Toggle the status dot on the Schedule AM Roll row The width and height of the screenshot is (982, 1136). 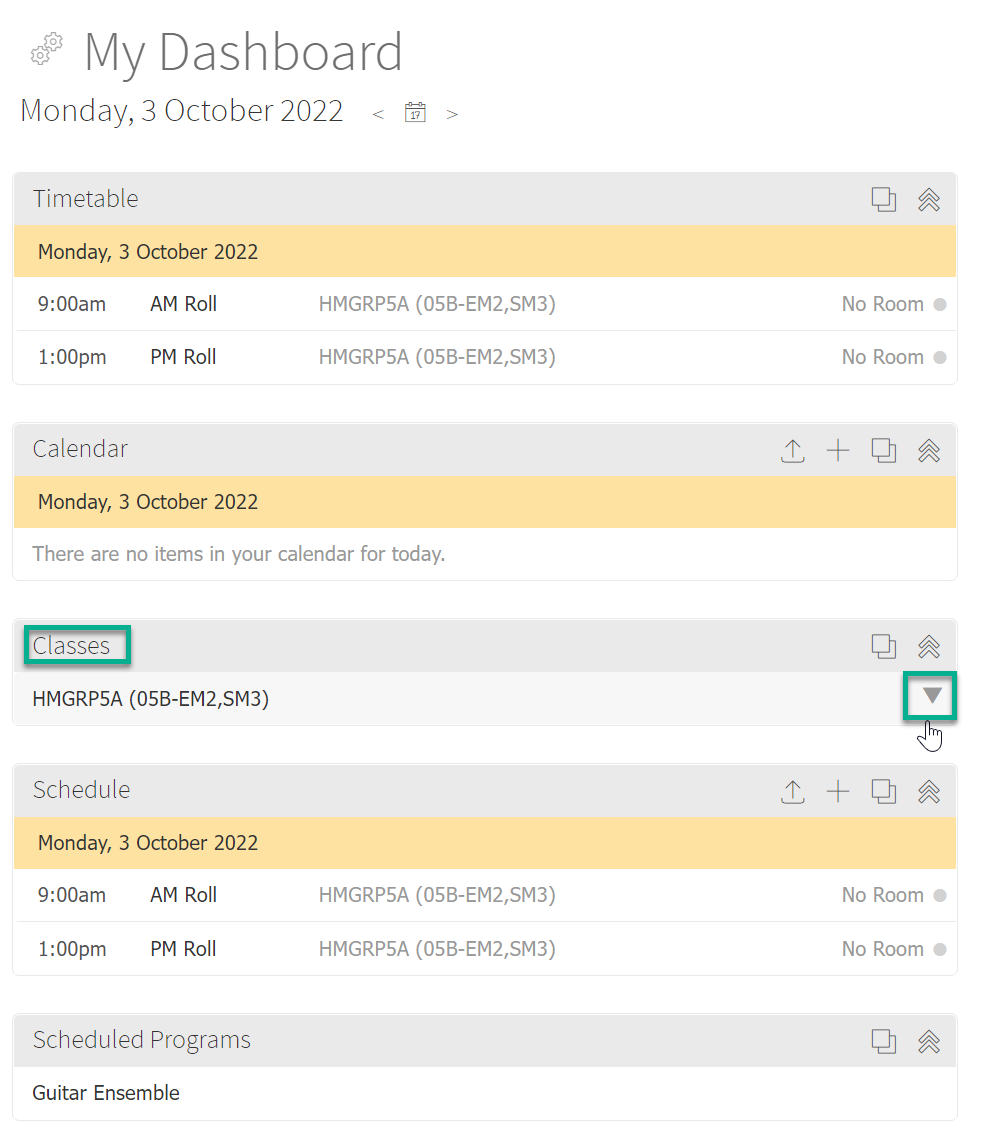tap(941, 895)
